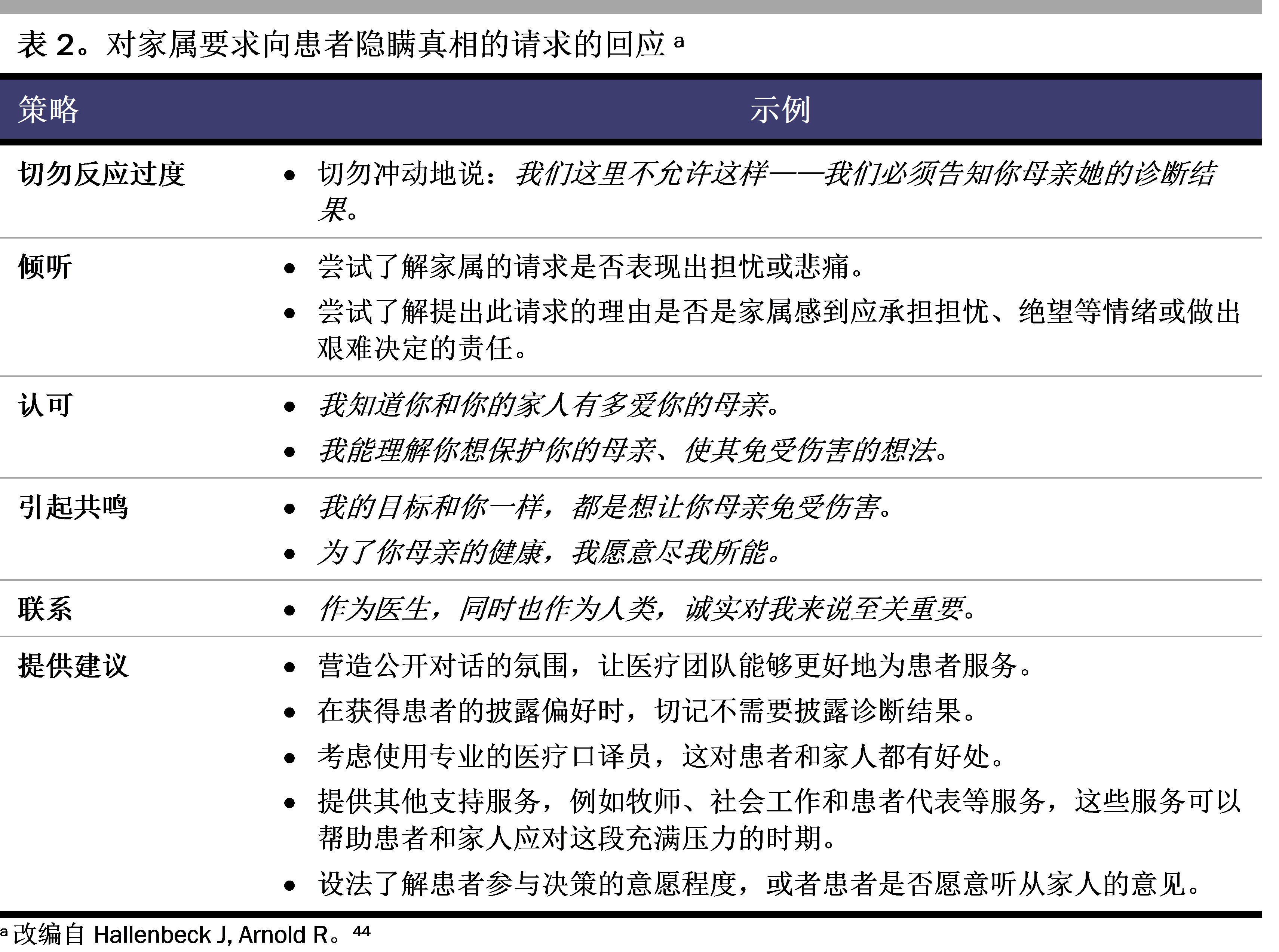Select the '引起共鸣' strategy cell
This screenshot has height=952, width=1279.
point(73,507)
